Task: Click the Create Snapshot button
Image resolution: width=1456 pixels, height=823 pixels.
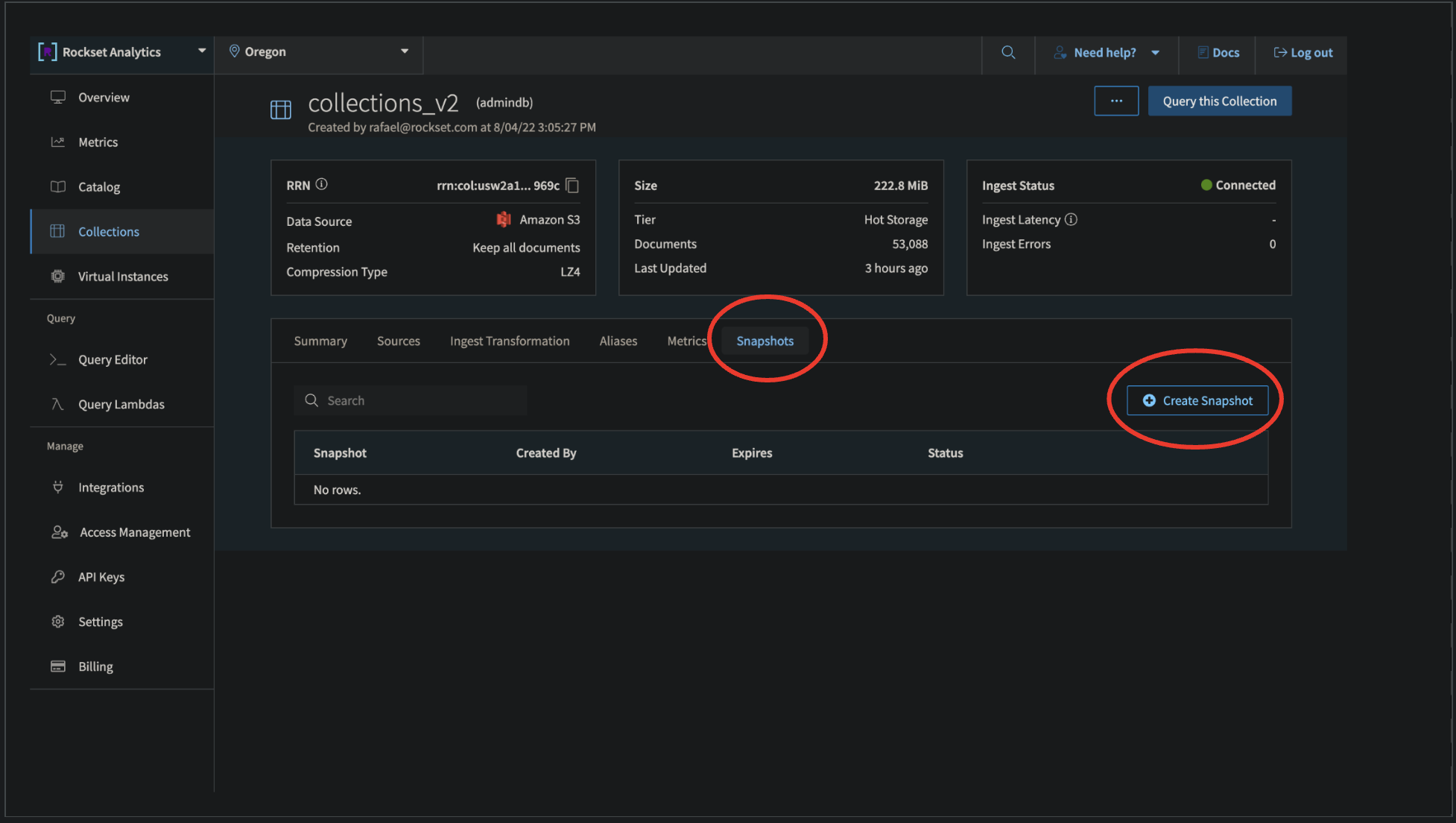Action: click(x=1197, y=401)
